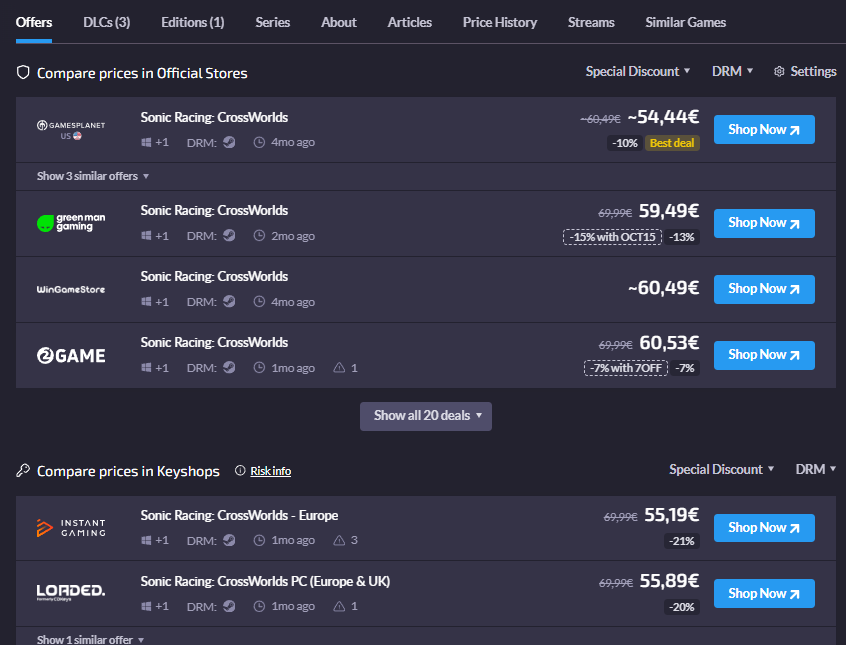Click warning triangle icon in Instant Gaming row
Viewport: 846px width, 645px height.
(339, 540)
